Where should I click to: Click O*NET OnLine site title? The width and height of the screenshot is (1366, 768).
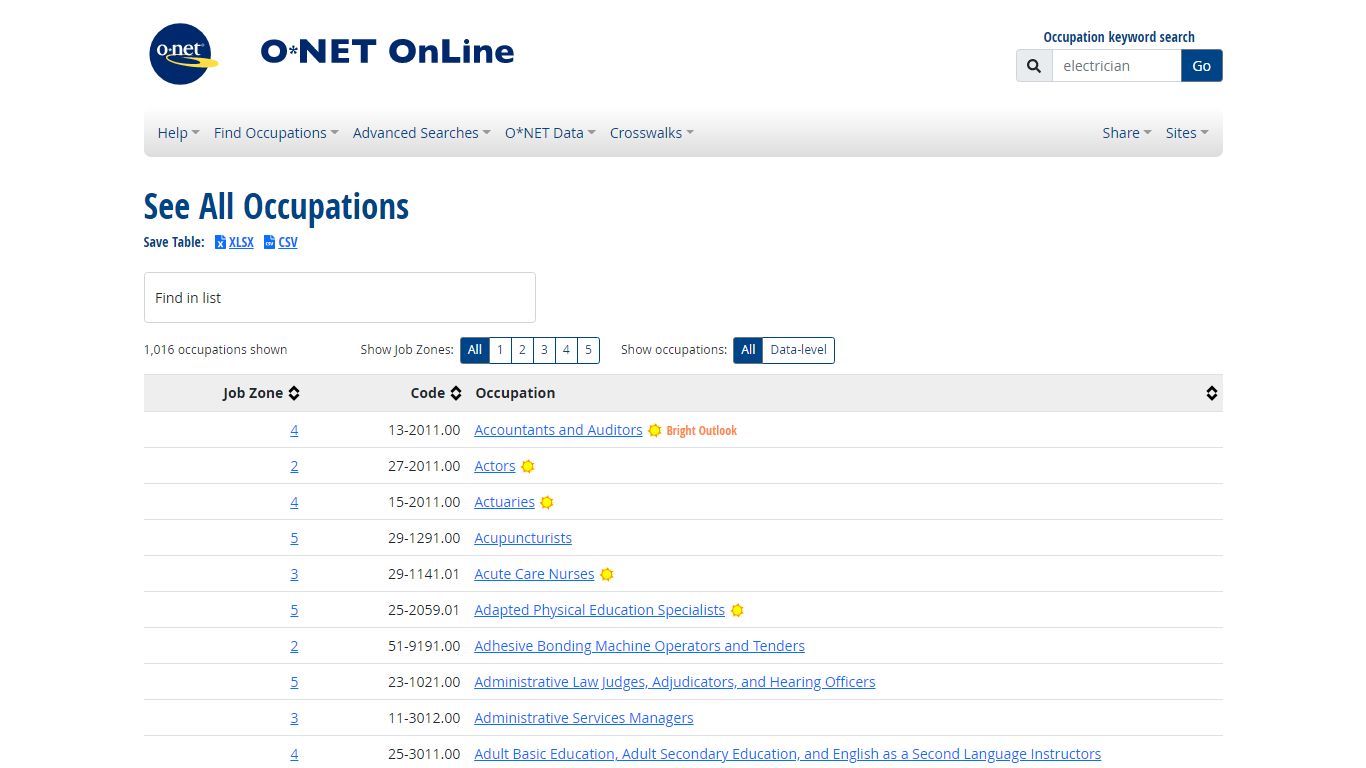click(387, 51)
